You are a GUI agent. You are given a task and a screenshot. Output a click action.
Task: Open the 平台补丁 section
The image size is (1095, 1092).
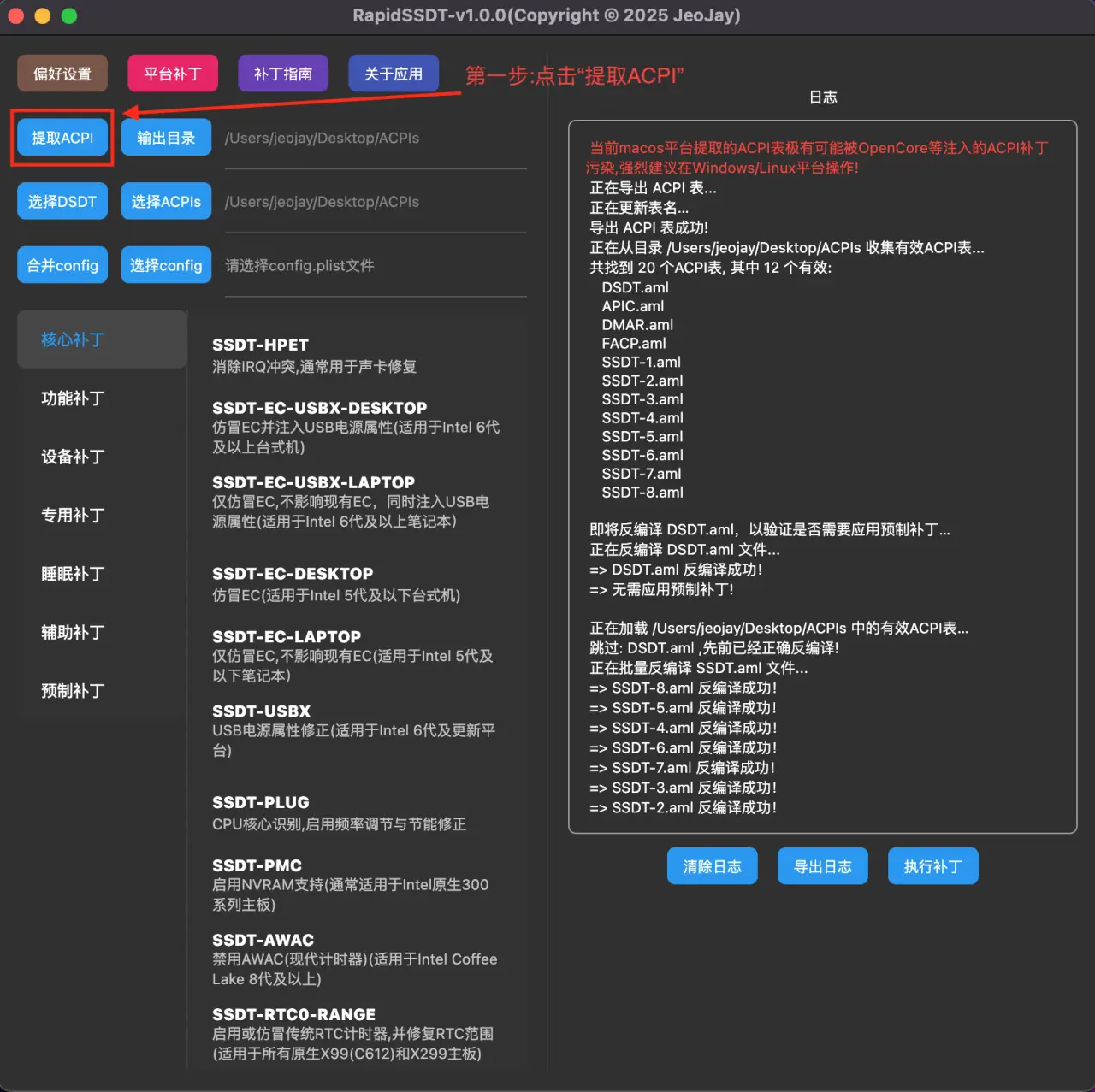click(173, 74)
